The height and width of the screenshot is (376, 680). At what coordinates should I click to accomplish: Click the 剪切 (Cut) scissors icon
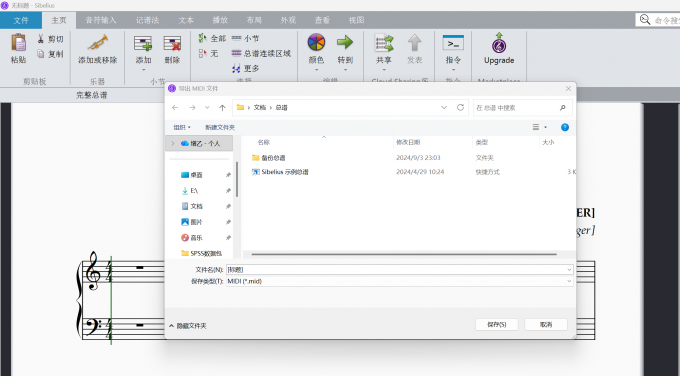click(x=41, y=39)
